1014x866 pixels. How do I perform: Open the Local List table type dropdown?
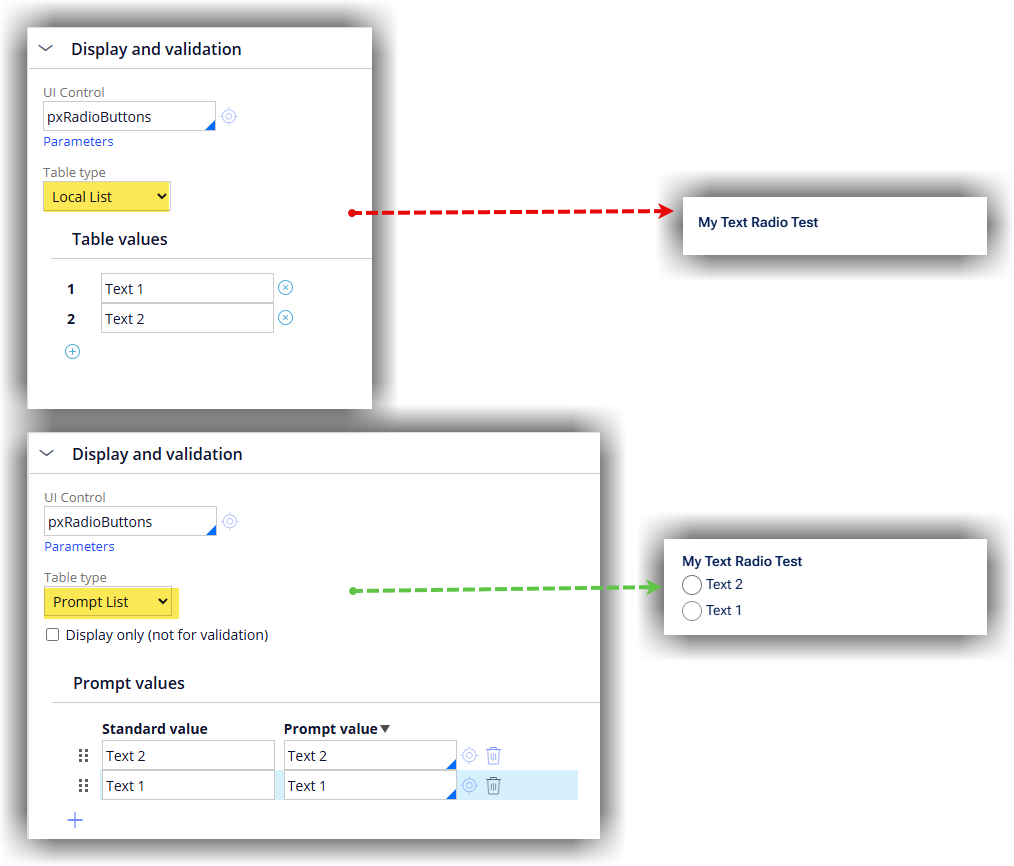coord(107,197)
